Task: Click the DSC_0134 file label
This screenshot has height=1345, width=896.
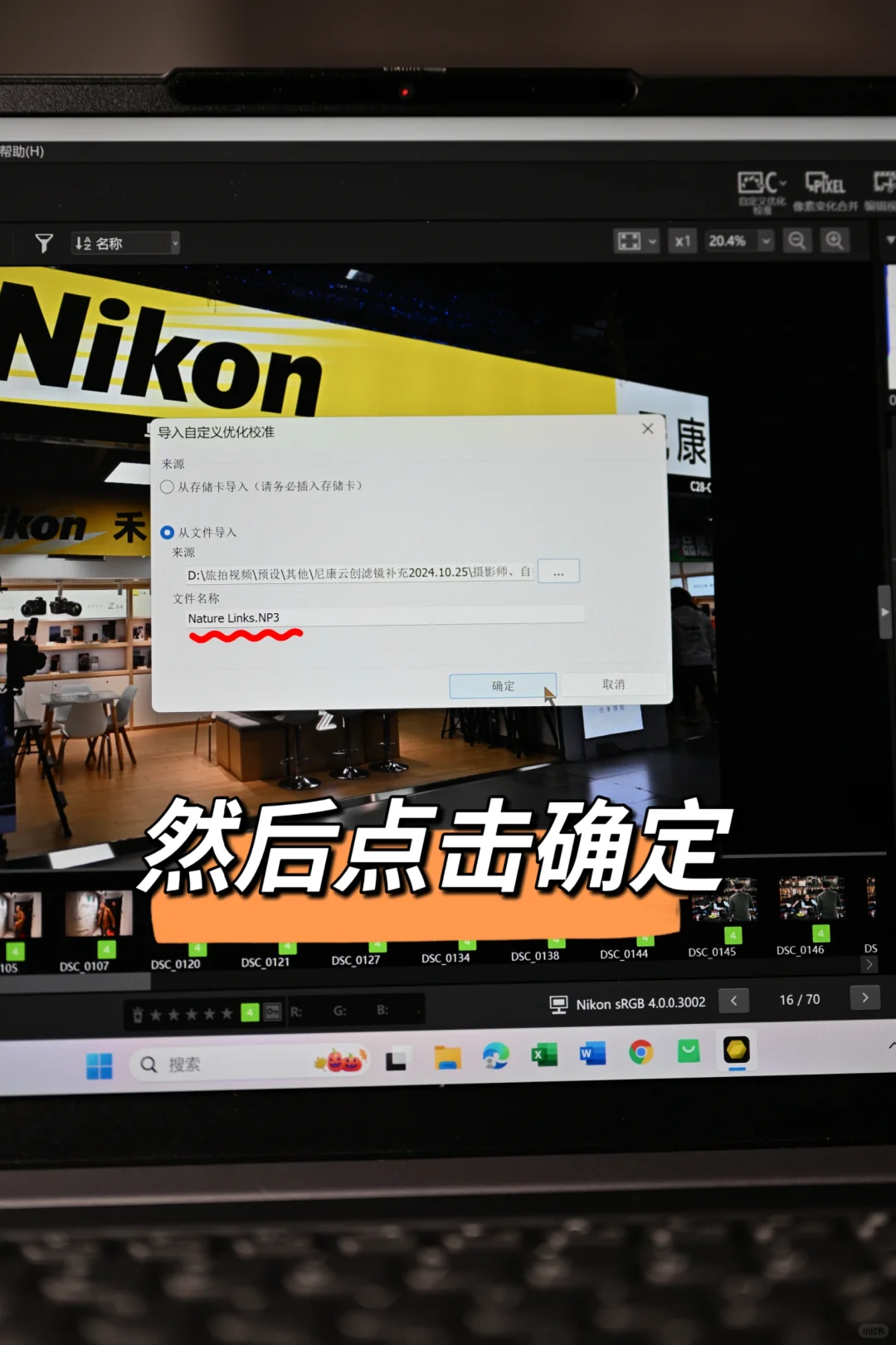Action: (446, 958)
